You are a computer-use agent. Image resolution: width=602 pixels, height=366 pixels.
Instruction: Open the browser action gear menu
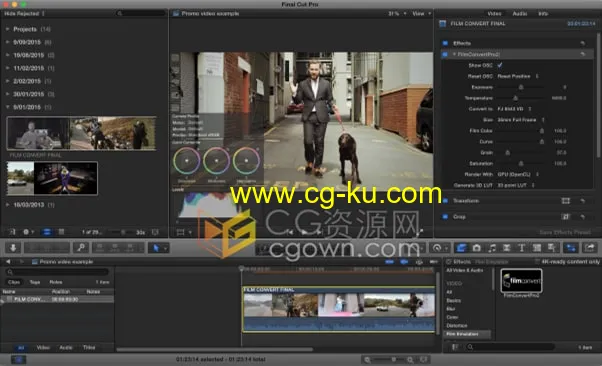point(28,232)
